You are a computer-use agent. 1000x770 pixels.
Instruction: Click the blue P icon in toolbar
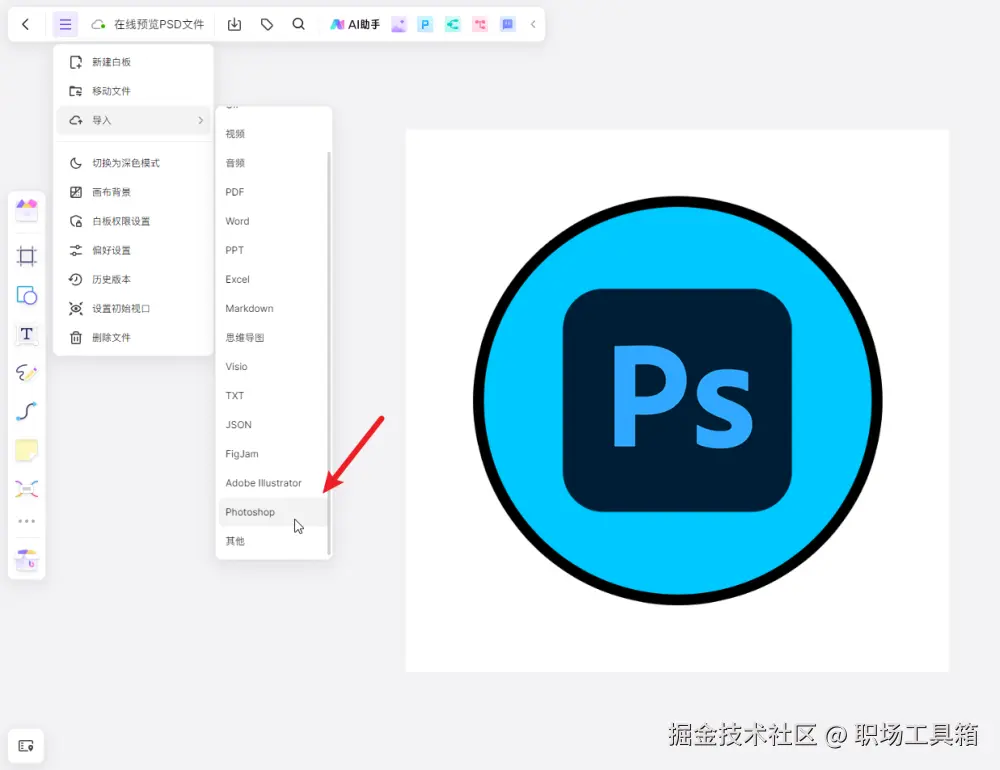425,24
